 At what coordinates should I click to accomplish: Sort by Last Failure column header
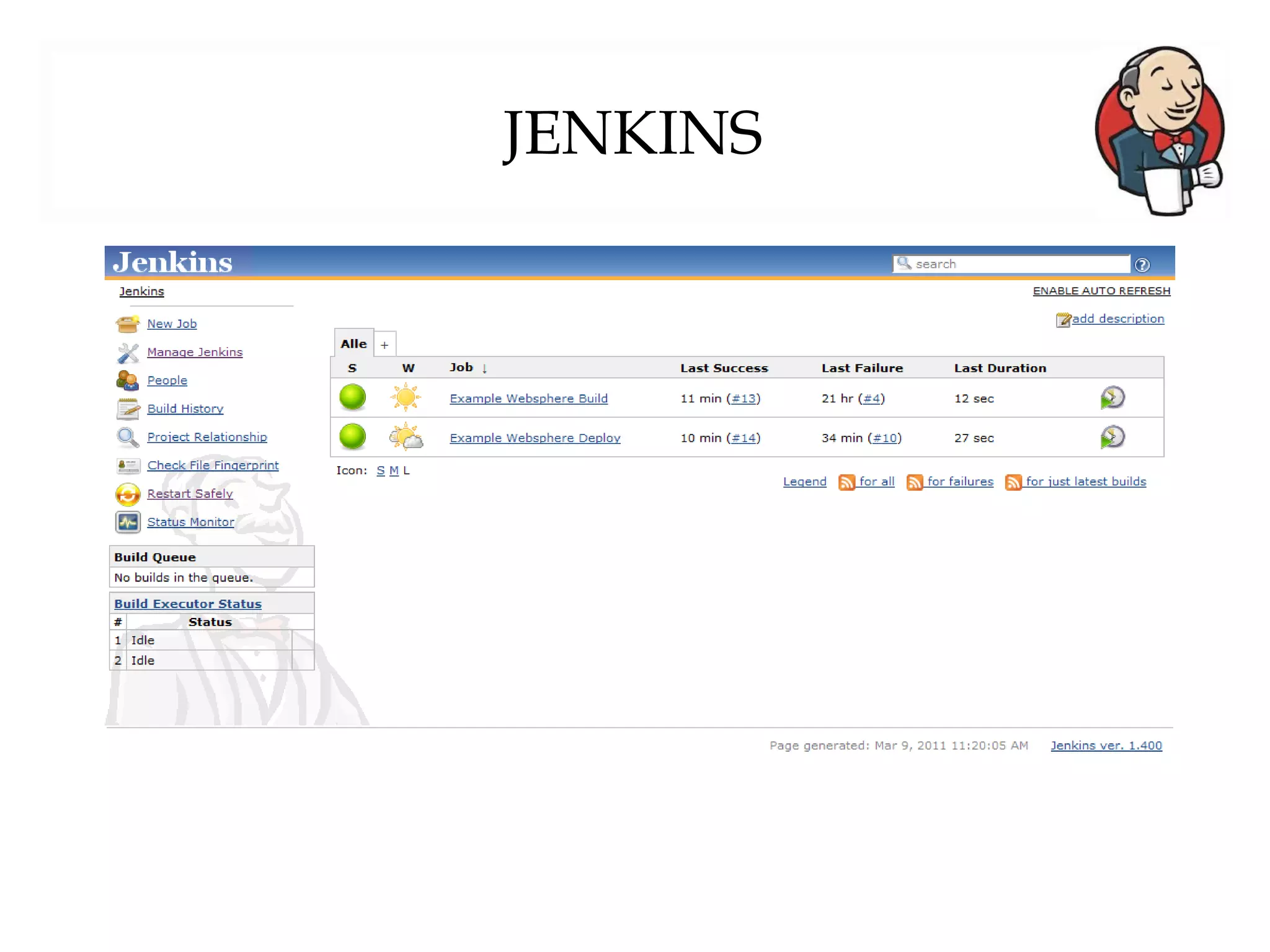click(862, 368)
